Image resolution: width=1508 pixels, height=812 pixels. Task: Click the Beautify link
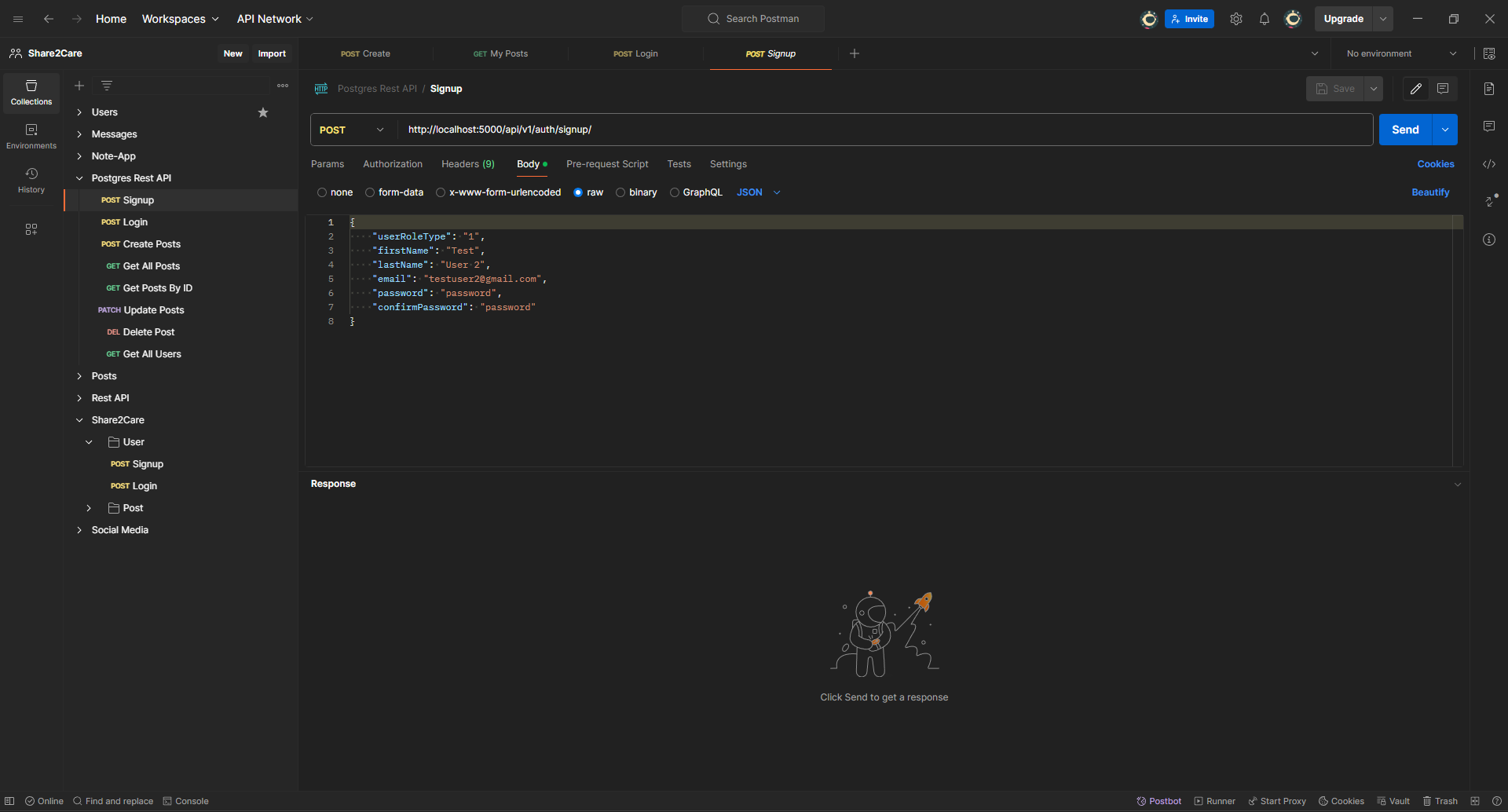click(x=1430, y=192)
